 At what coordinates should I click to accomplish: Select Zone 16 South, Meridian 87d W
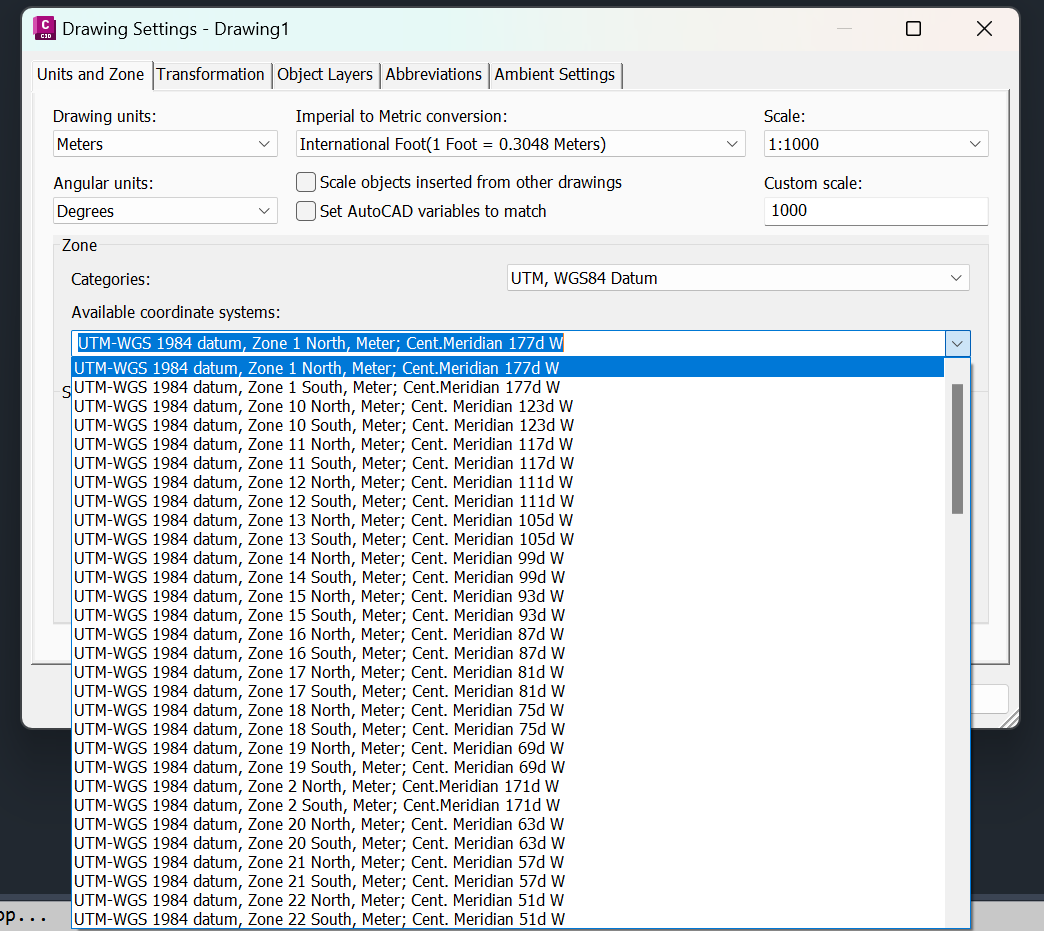(x=507, y=653)
